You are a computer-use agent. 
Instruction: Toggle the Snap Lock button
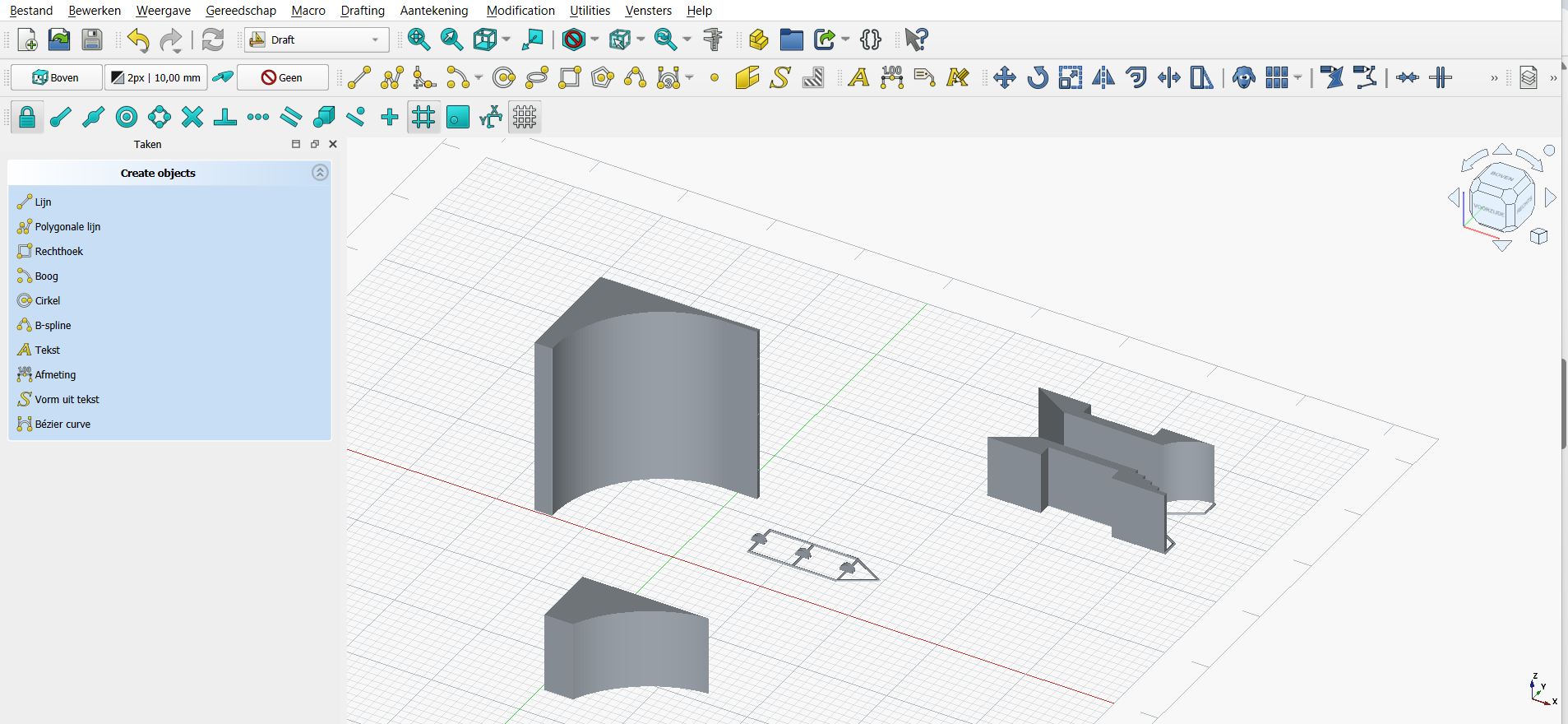tap(27, 118)
